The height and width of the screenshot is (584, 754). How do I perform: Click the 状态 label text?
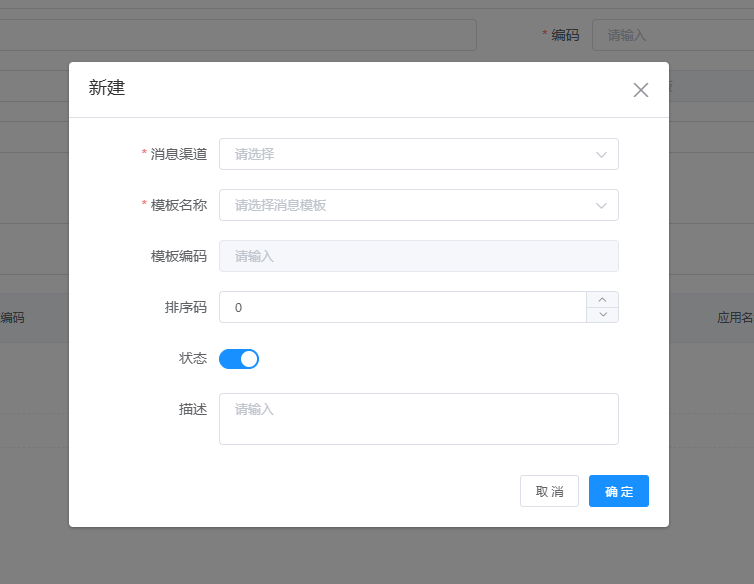point(193,358)
